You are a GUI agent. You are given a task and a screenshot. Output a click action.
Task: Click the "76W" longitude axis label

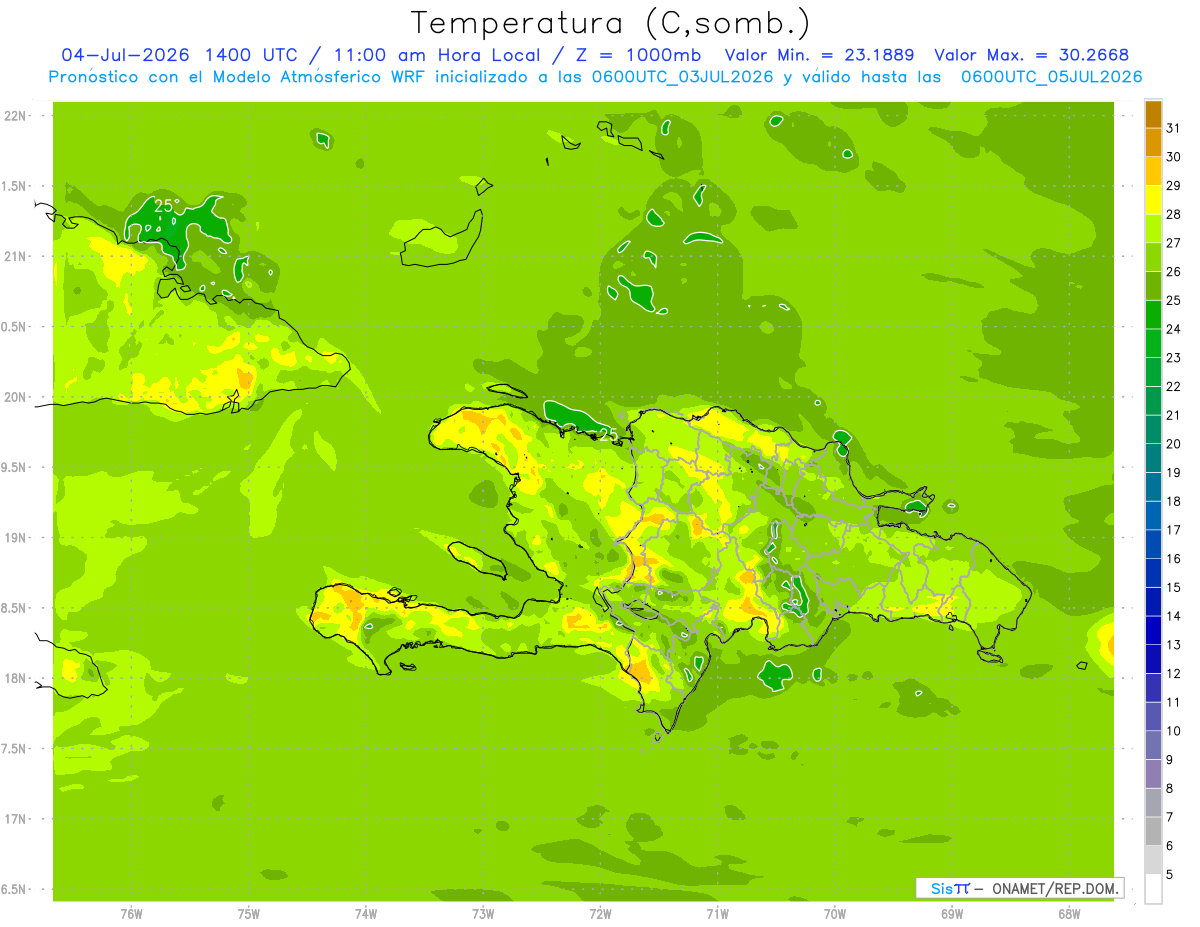(131, 914)
